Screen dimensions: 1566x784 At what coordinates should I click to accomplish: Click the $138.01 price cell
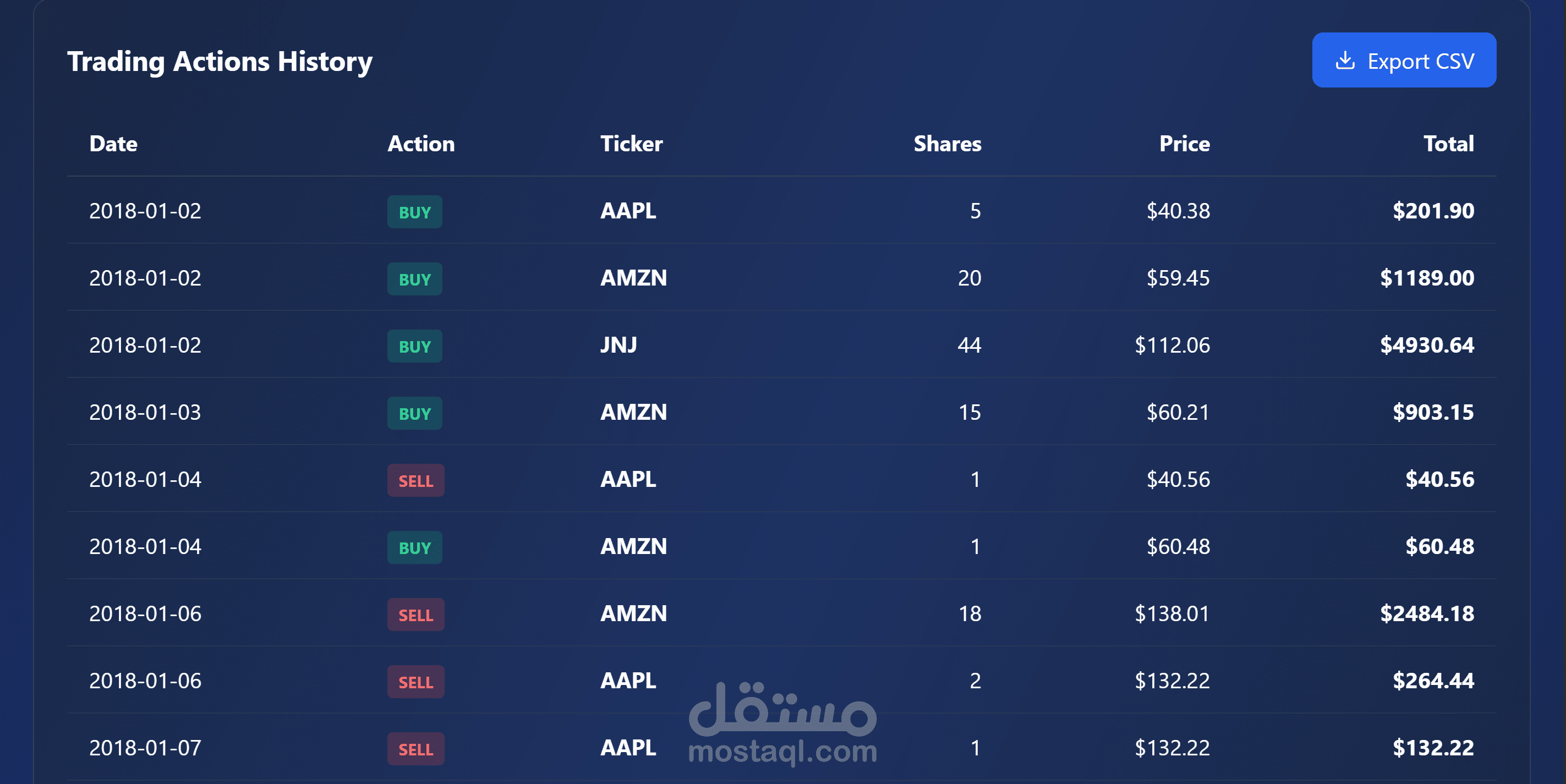point(1171,614)
